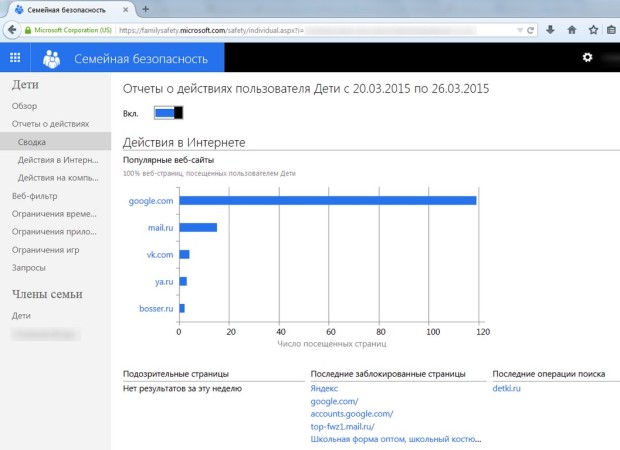Open a new browser tab with plus
Image resolution: width=620 pixels, height=450 pixels.
click(146, 9)
